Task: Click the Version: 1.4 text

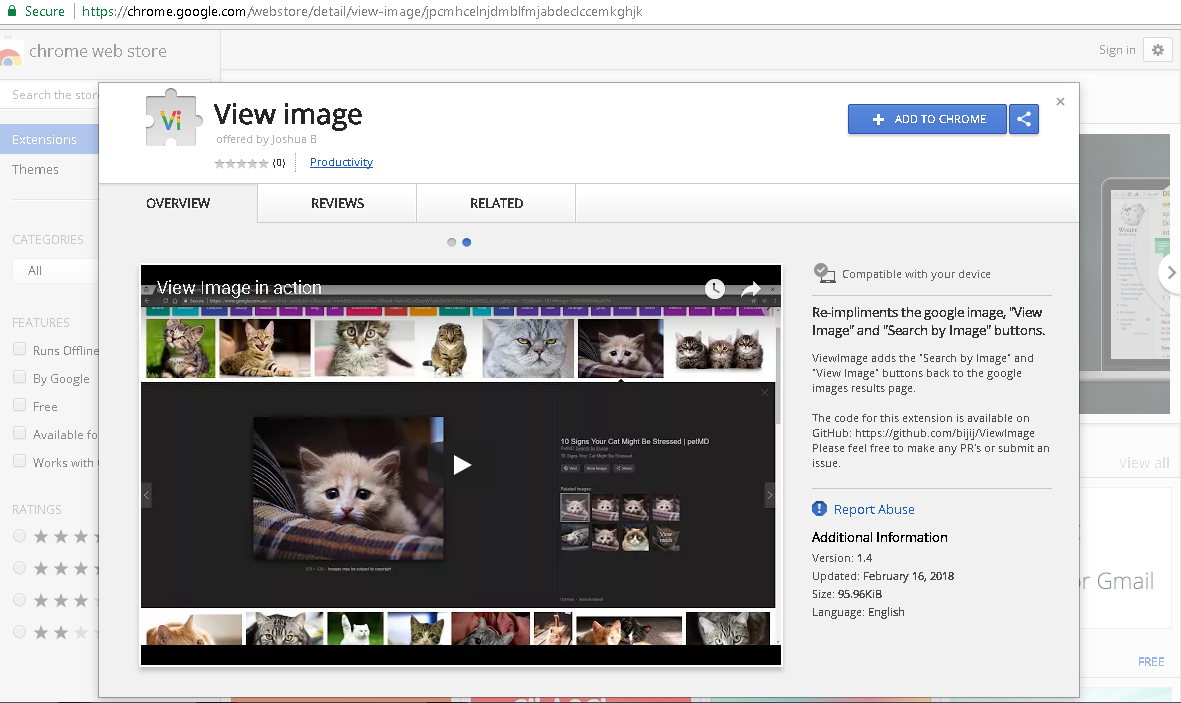Action: coord(842,558)
